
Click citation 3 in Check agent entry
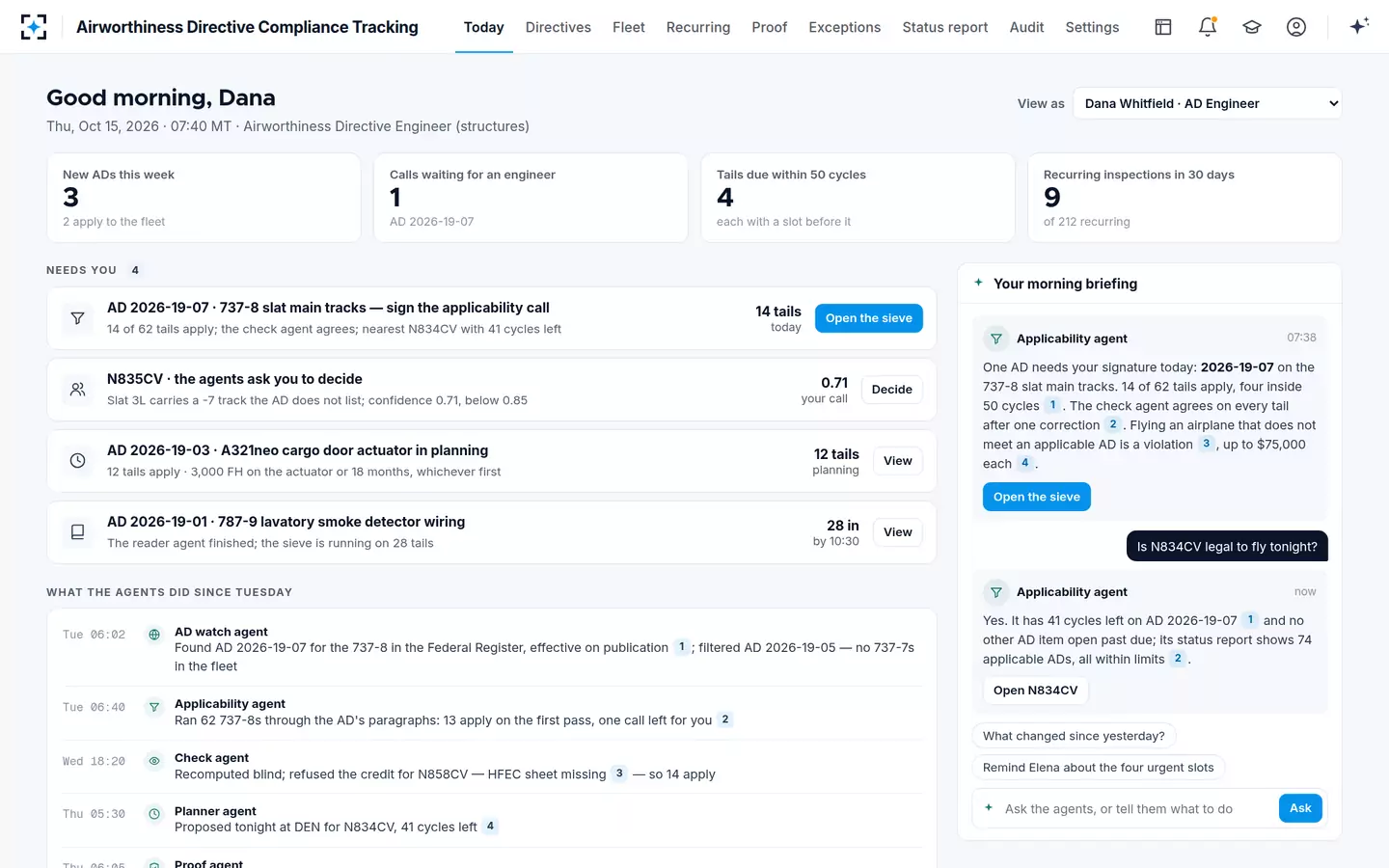click(619, 773)
